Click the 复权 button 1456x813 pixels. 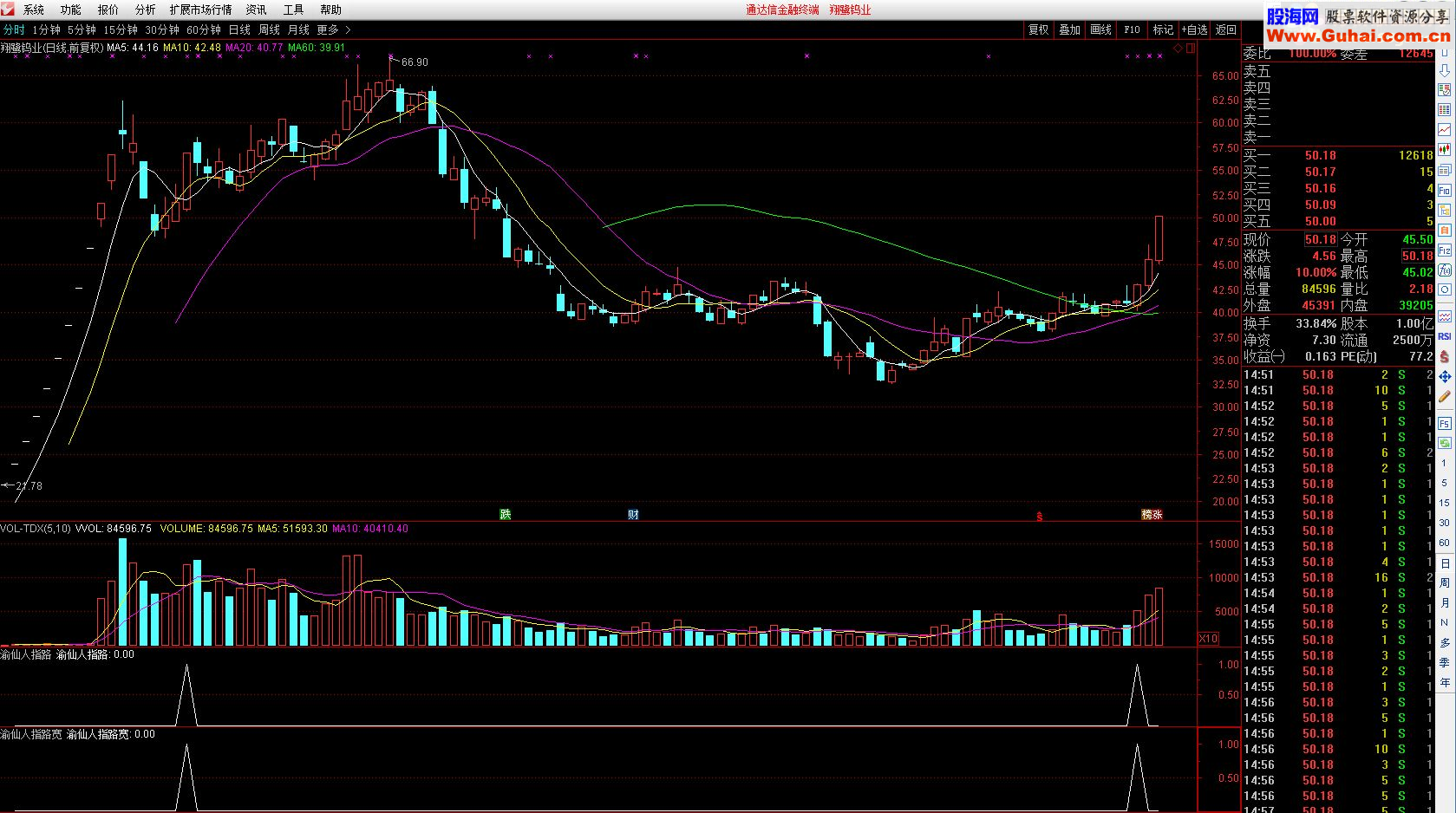(x=1039, y=29)
